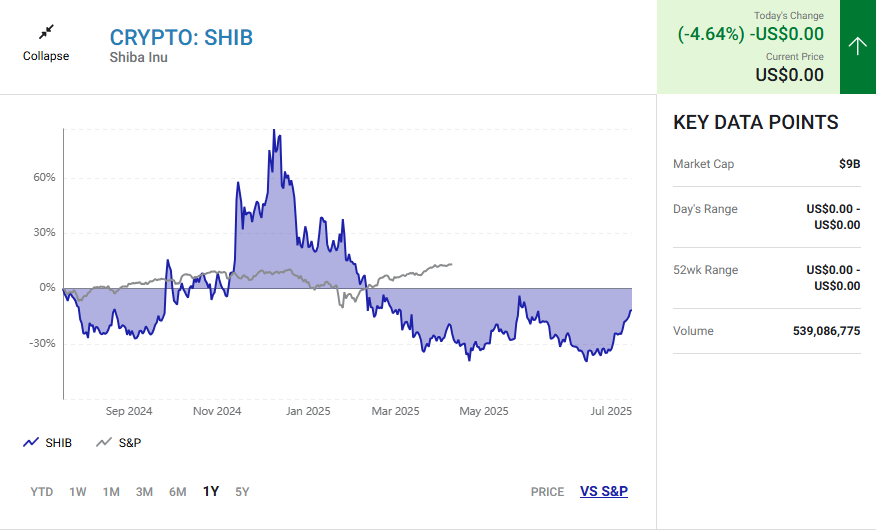
Task: Click the S&P legend line icon
Action: [x=104, y=442]
